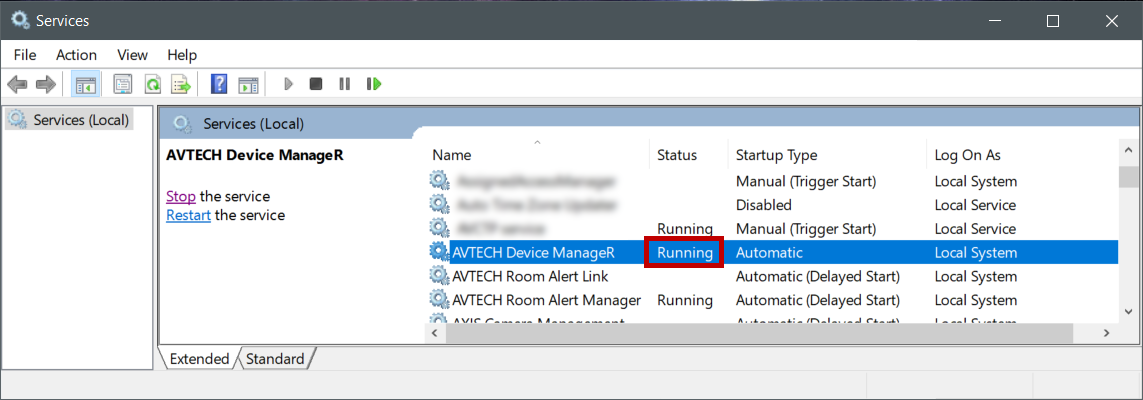Click the Show/Hide Console Tree toolbar icon
Image resolution: width=1143 pixels, height=400 pixels.
click(x=85, y=84)
